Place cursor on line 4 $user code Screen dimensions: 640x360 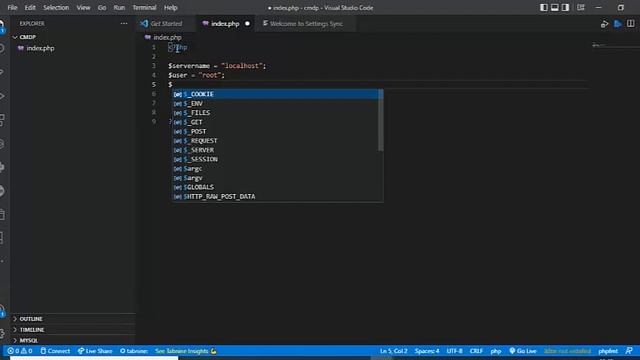point(196,75)
